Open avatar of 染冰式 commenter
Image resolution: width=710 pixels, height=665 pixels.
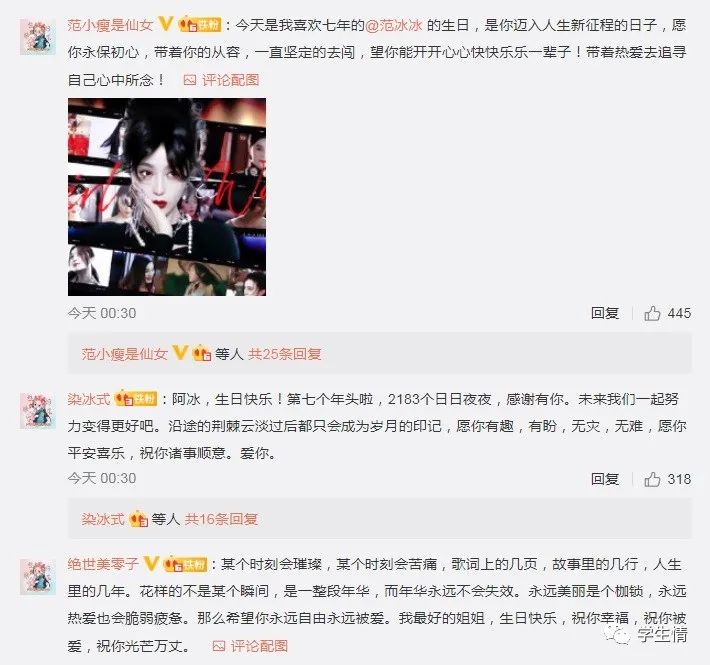[x=38, y=411]
